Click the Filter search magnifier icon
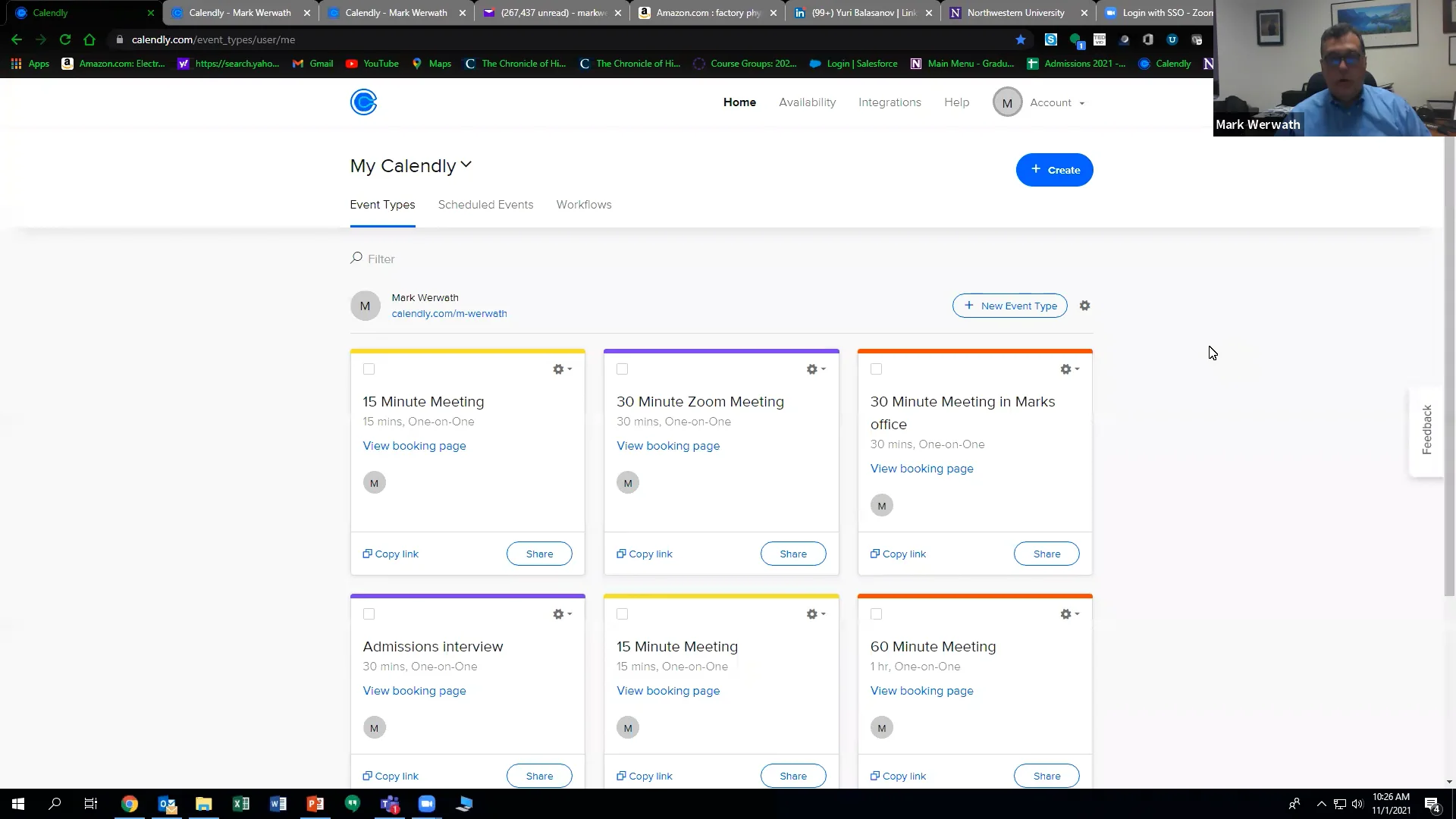 356,259
